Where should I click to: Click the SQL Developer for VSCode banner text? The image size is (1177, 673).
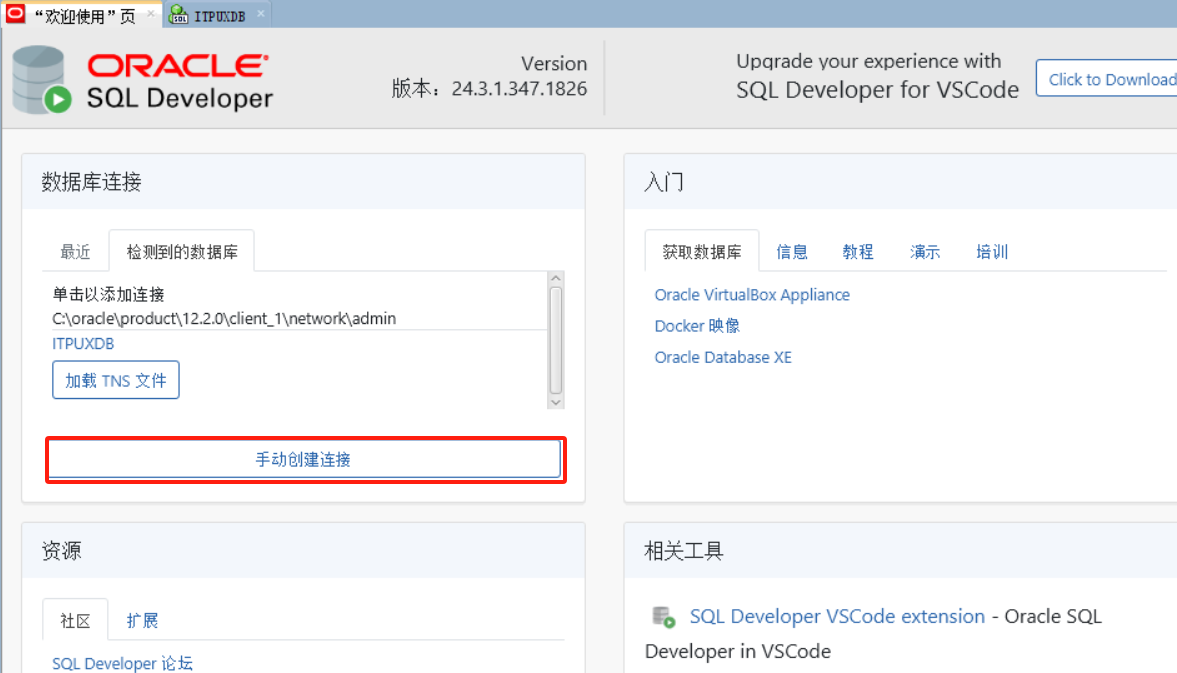(877, 90)
